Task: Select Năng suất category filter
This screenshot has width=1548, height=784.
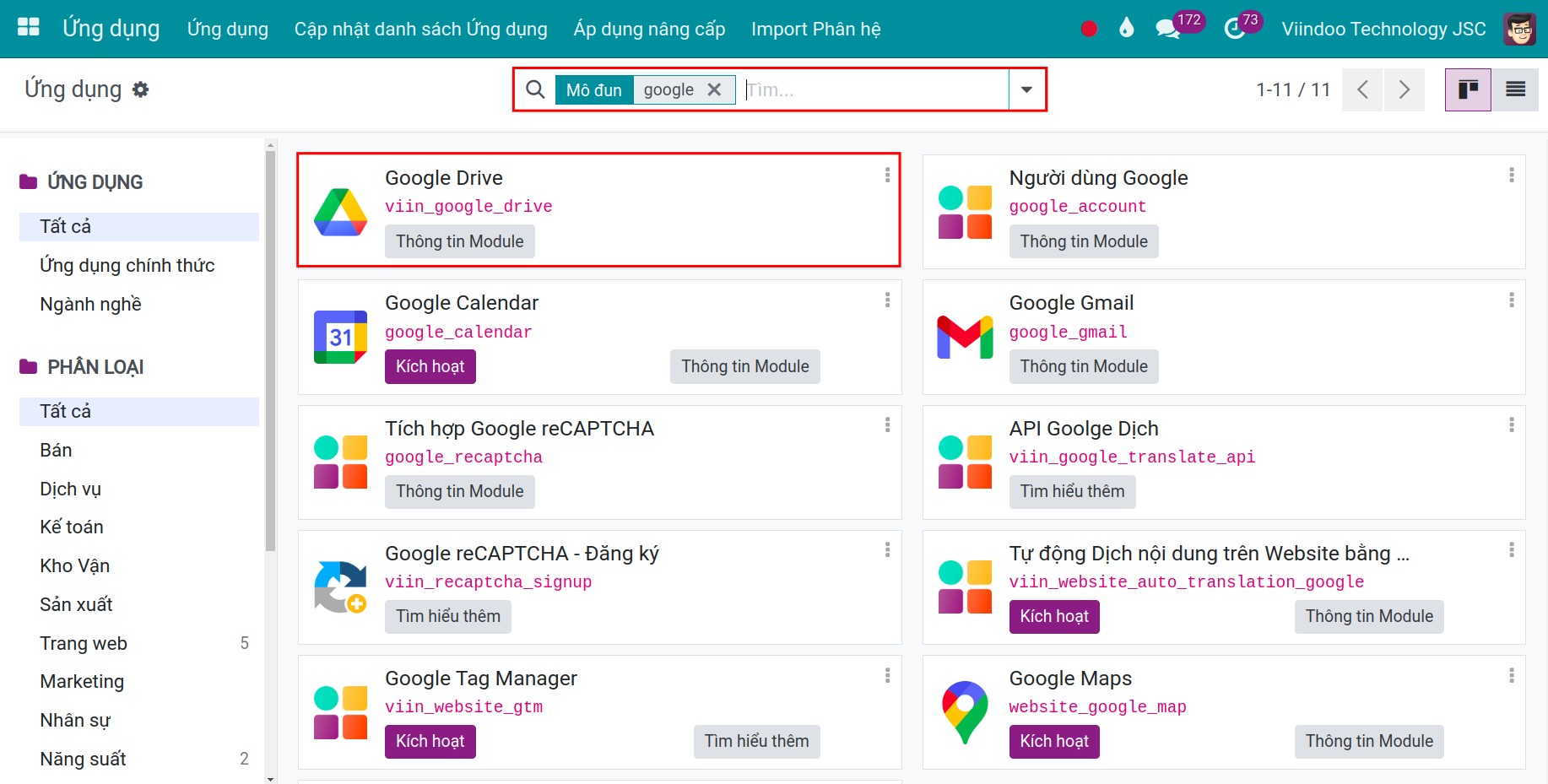Action: (139, 759)
